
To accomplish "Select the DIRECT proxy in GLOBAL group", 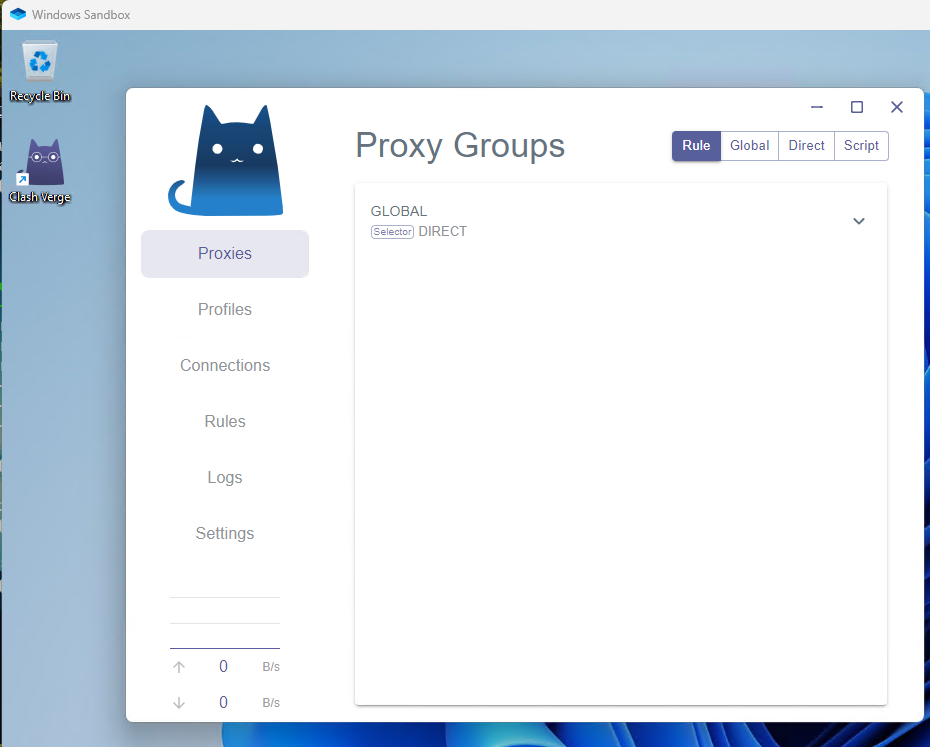I will click(x=442, y=231).
